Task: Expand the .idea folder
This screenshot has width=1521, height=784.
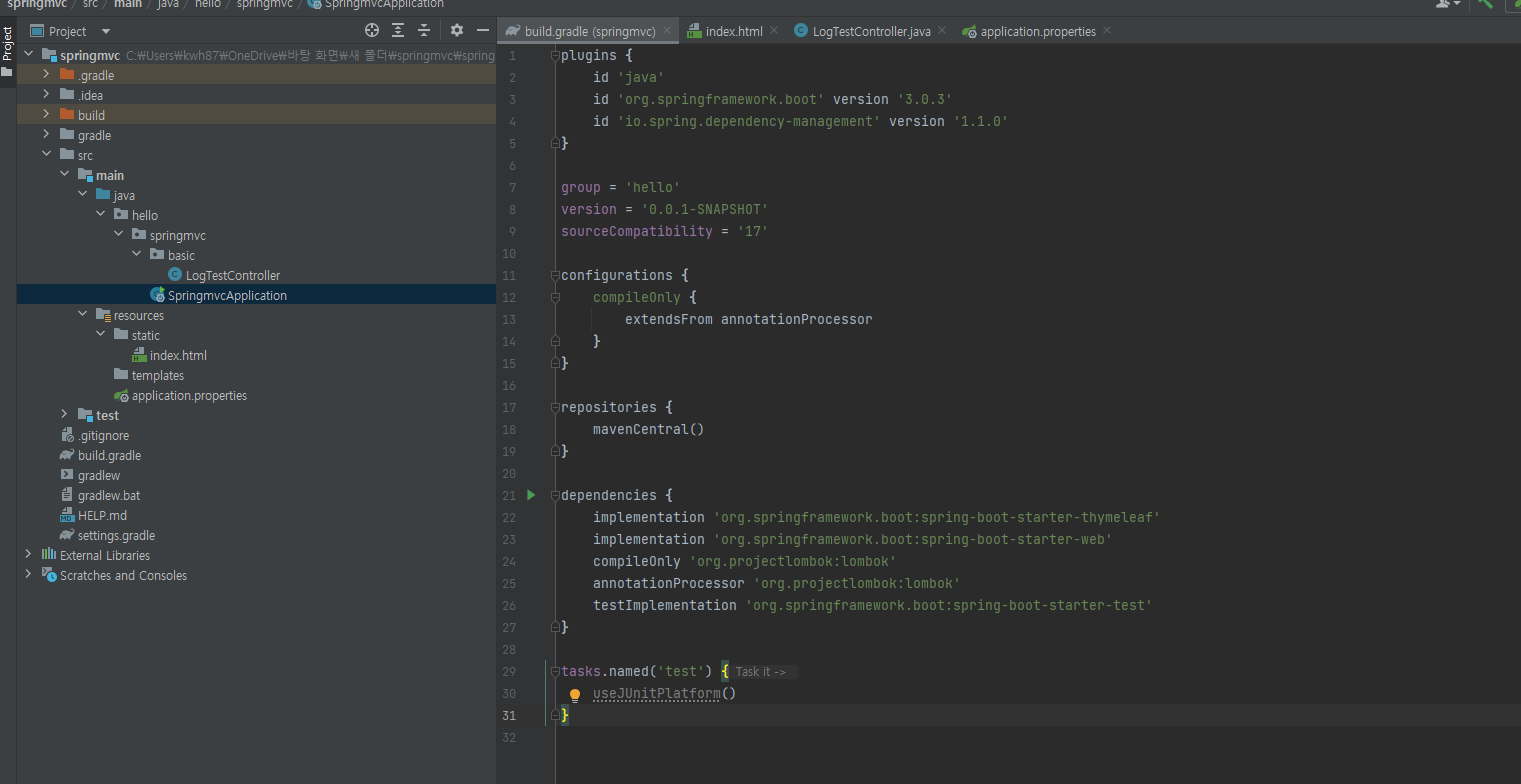Action: (46, 95)
